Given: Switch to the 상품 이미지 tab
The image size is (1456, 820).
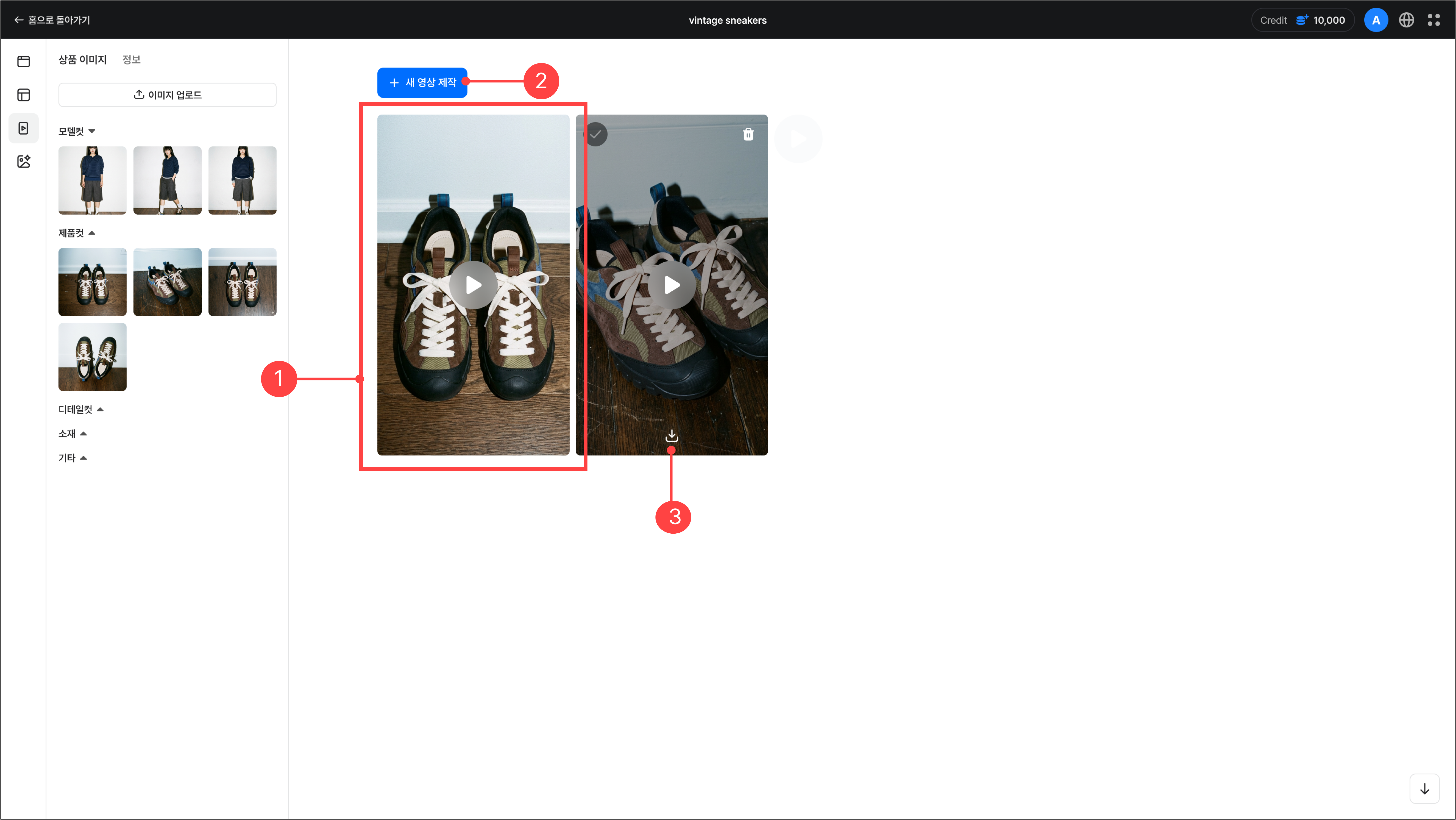Looking at the screenshot, I should [83, 59].
